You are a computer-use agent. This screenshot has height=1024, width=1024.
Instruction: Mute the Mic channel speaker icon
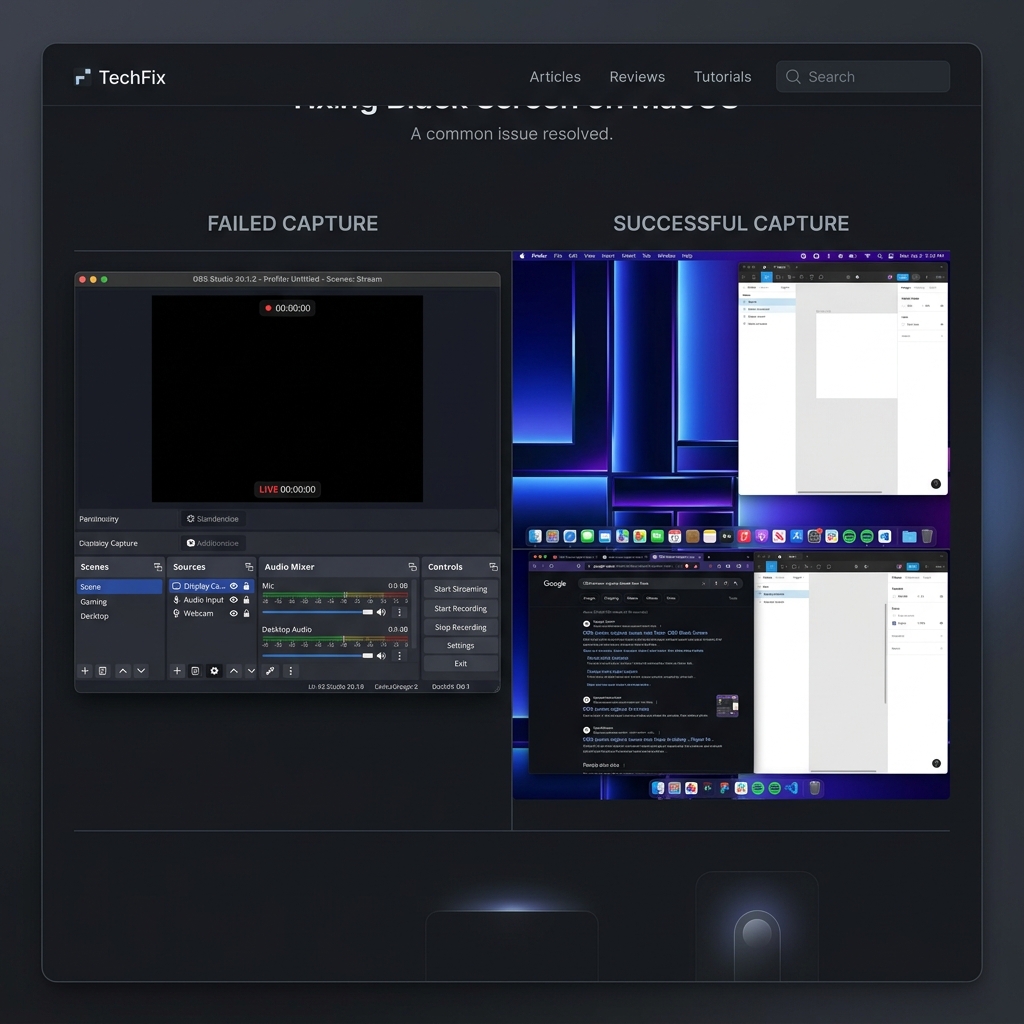[381, 612]
